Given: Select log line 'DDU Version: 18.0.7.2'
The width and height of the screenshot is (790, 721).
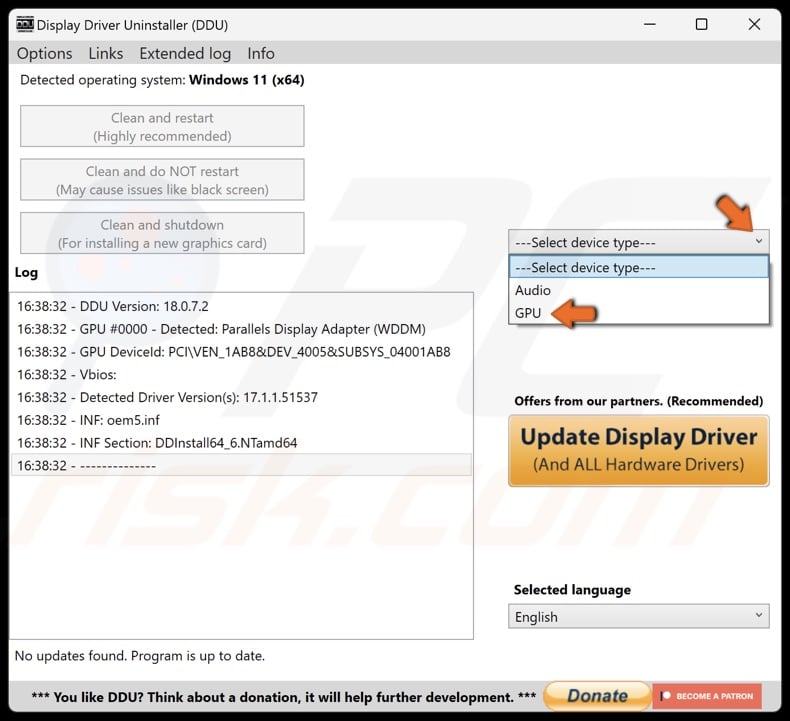Looking at the screenshot, I should [x=241, y=306].
